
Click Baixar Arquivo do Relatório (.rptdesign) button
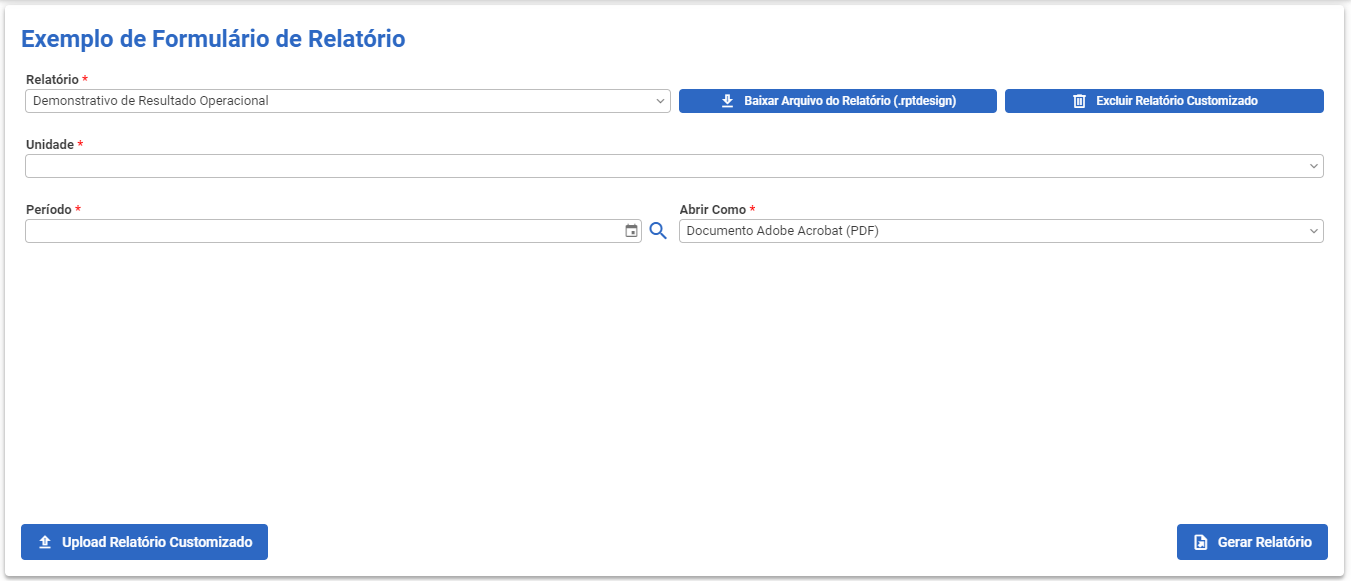point(838,101)
